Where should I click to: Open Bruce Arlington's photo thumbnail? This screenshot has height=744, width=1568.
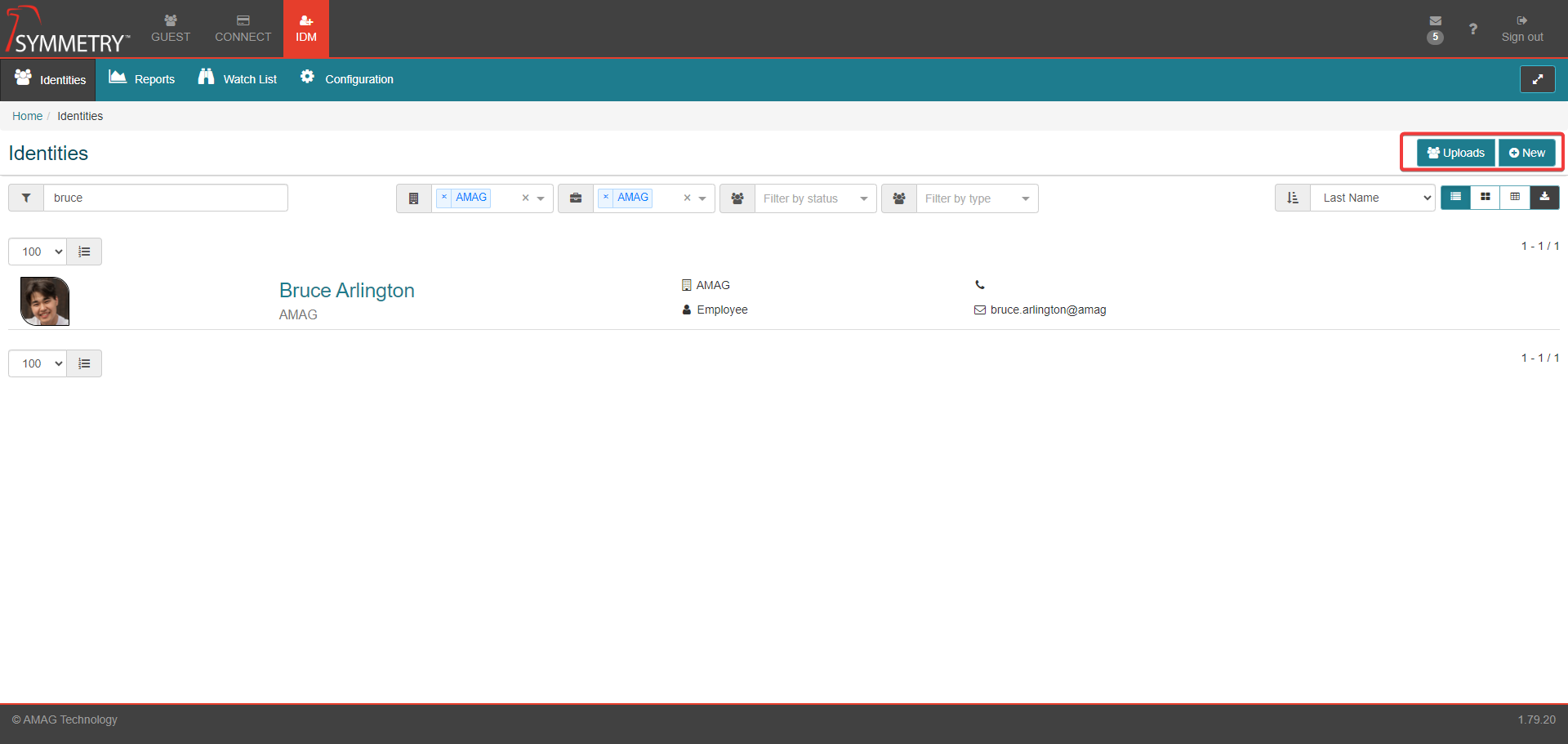pyautogui.click(x=45, y=301)
